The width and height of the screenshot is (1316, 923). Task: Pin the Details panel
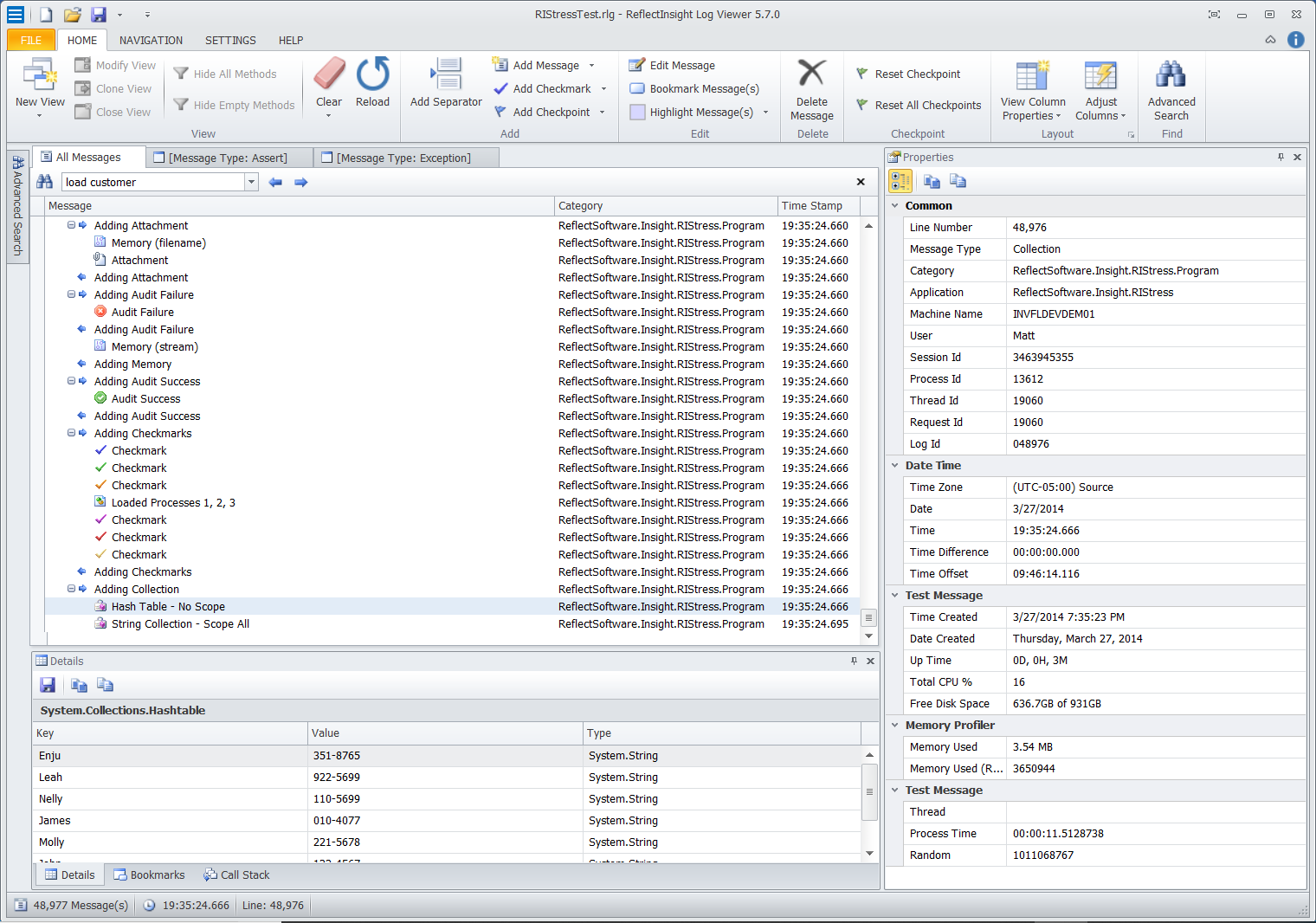point(854,661)
